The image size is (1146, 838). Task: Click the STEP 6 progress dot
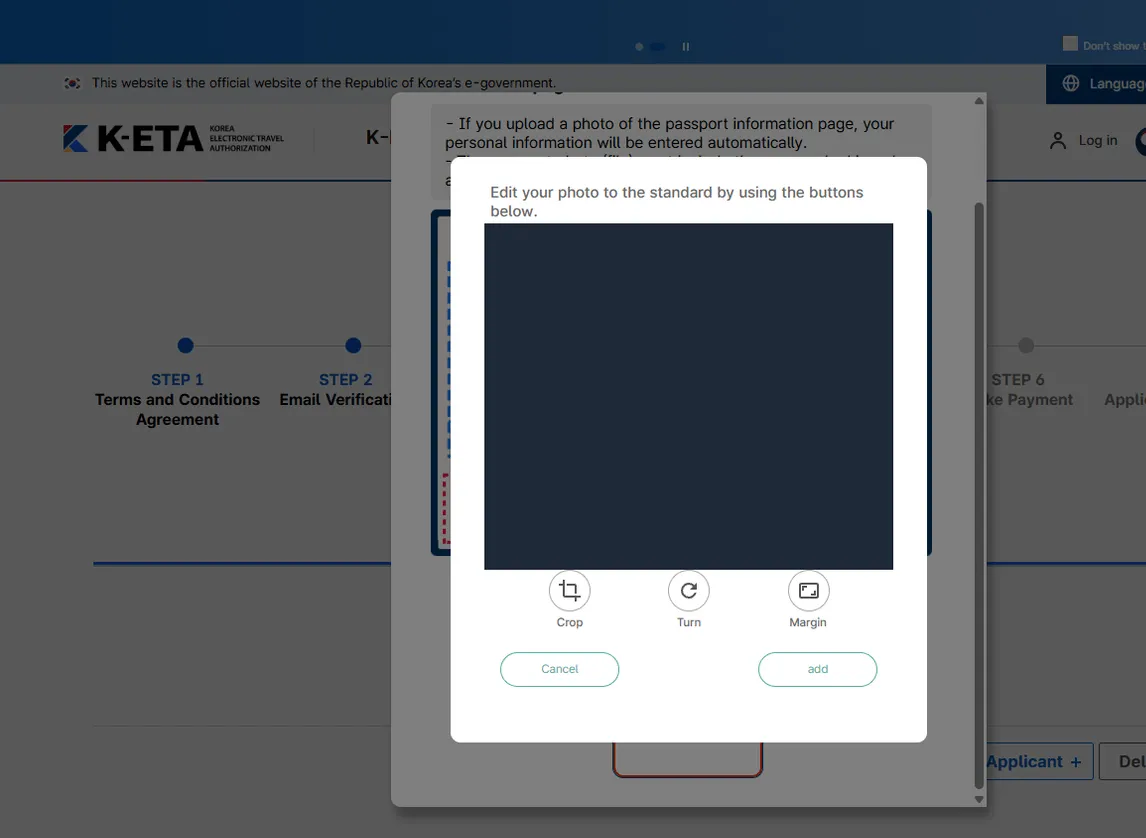pos(1026,346)
